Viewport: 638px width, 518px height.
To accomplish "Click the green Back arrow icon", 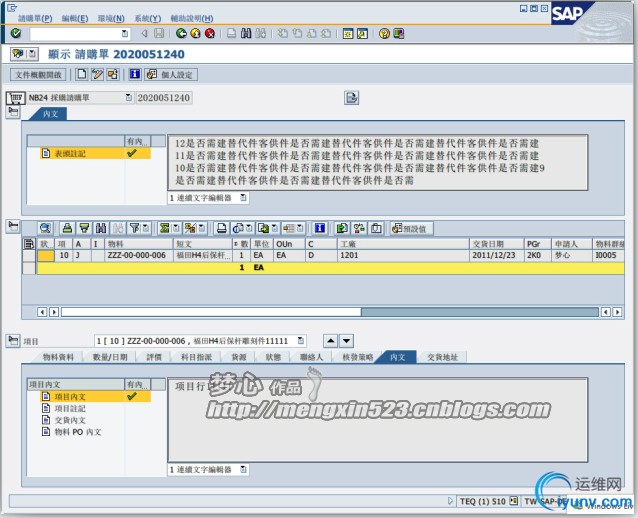I will click(x=181, y=33).
